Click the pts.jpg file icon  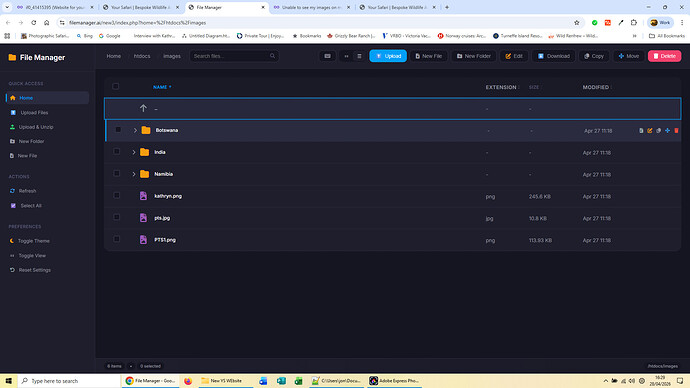[143, 218]
